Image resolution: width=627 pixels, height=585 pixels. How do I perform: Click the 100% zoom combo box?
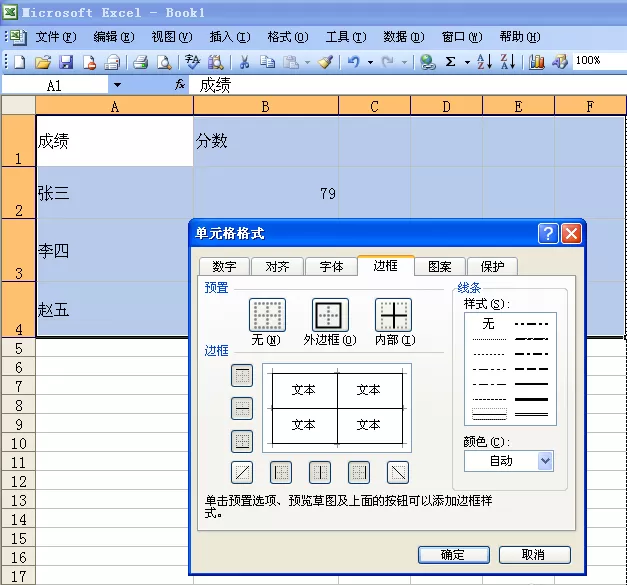pyautogui.click(x=599, y=61)
